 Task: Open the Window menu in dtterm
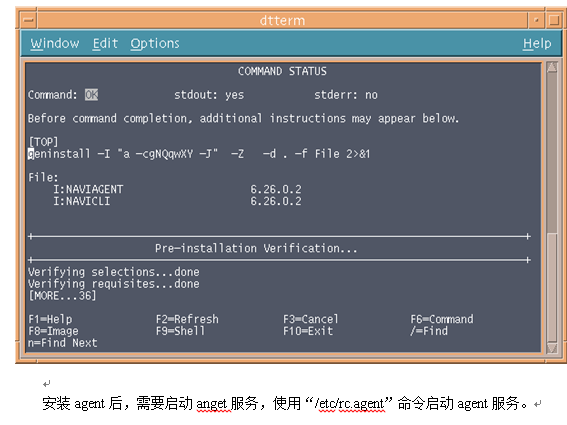pyautogui.click(x=55, y=44)
